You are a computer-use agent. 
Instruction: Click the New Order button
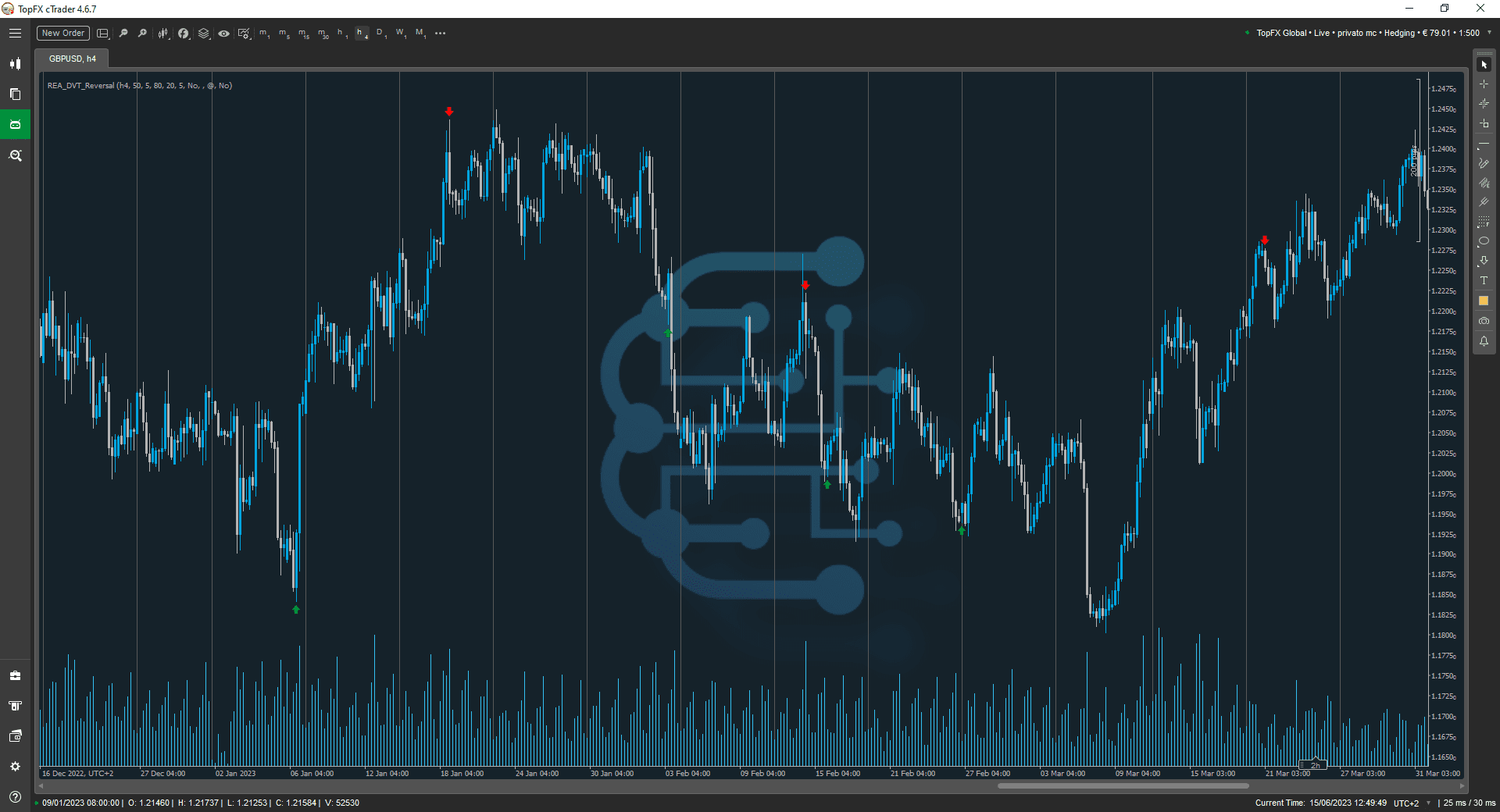[62, 33]
